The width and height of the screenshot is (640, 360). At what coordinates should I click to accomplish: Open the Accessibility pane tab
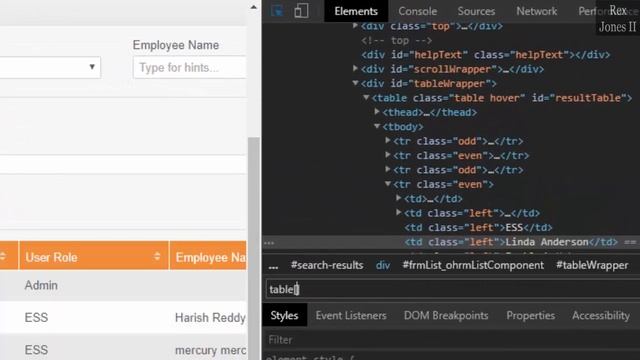tap(601, 316)
